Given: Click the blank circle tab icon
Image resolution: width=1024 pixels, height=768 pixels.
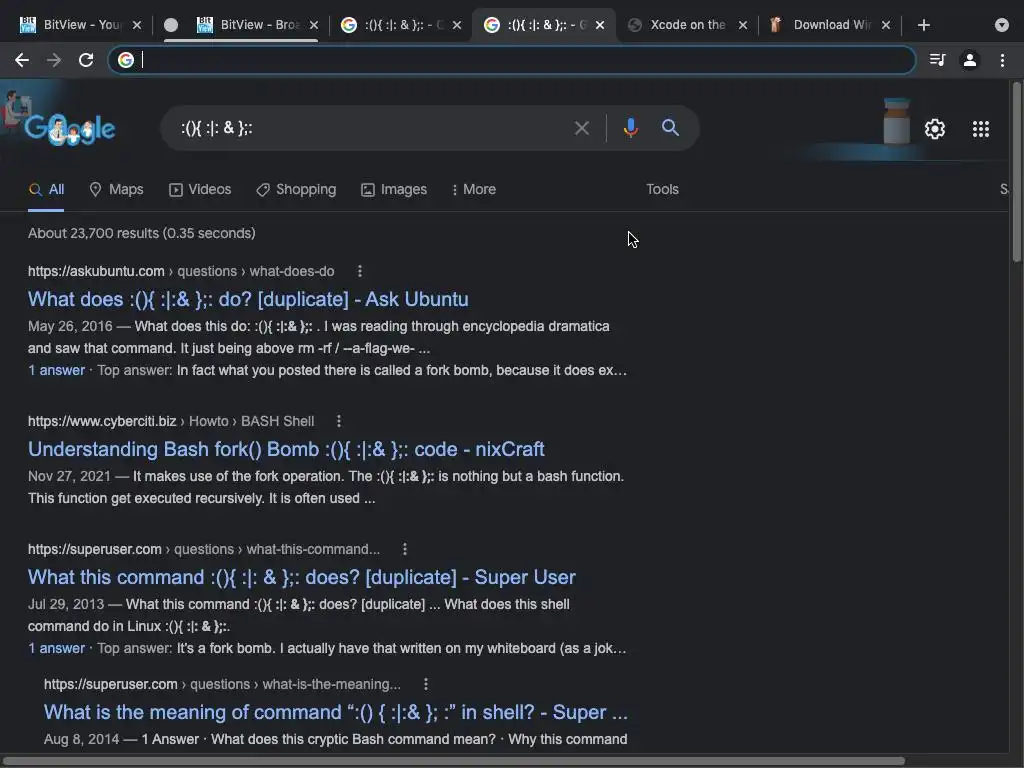Looking at the screenshot, I should pyautogui.click(x=170, y=25).
